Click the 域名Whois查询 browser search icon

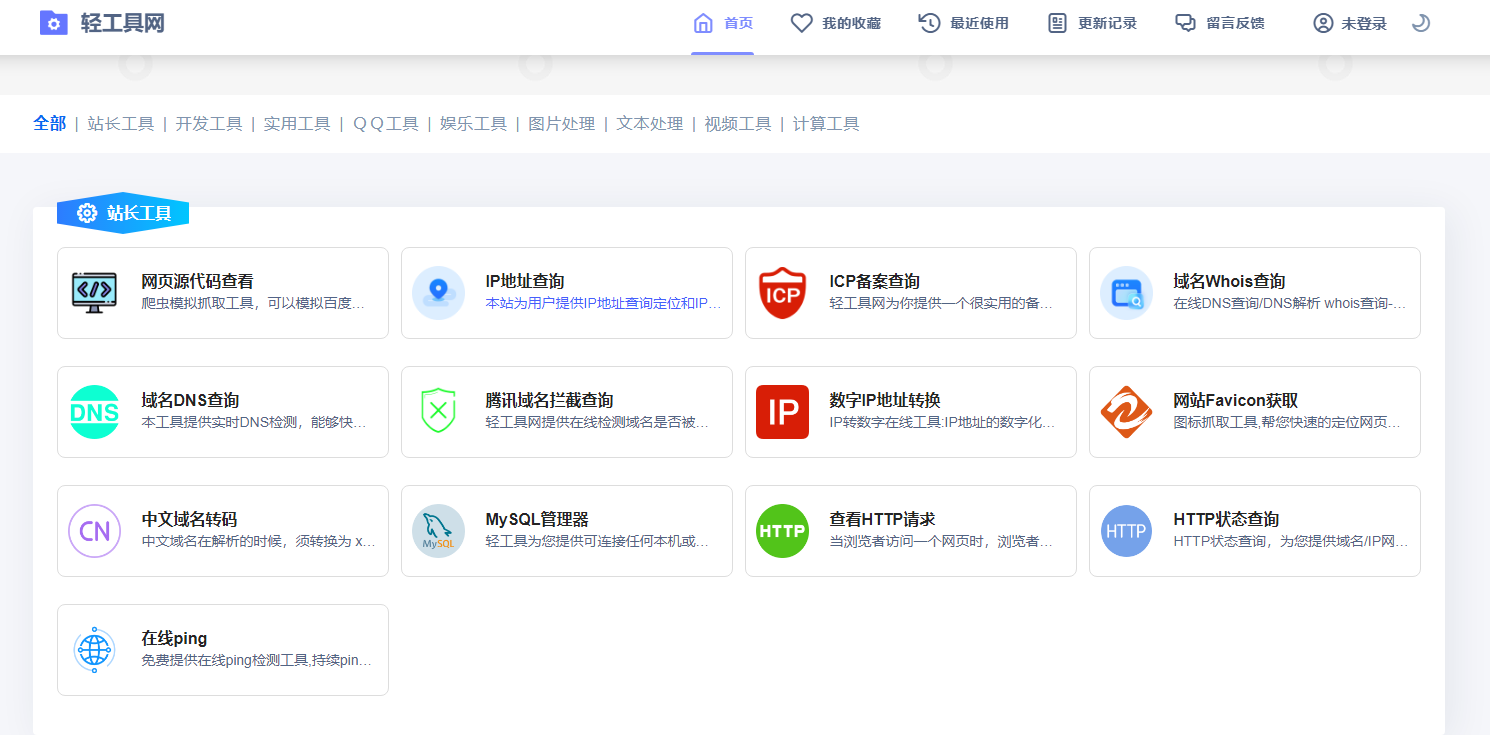(1126, 293)
